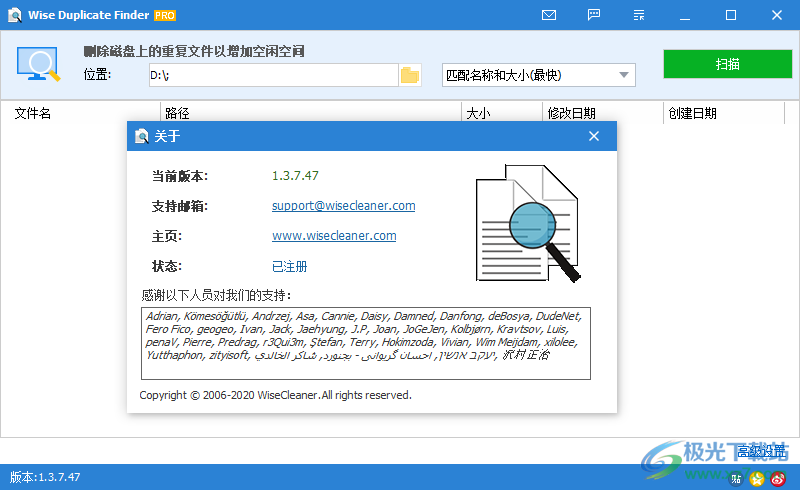Expand the 匹配名称和大小(最快) dropdown
The image size is (800, 490).
(x=539, y=75)
